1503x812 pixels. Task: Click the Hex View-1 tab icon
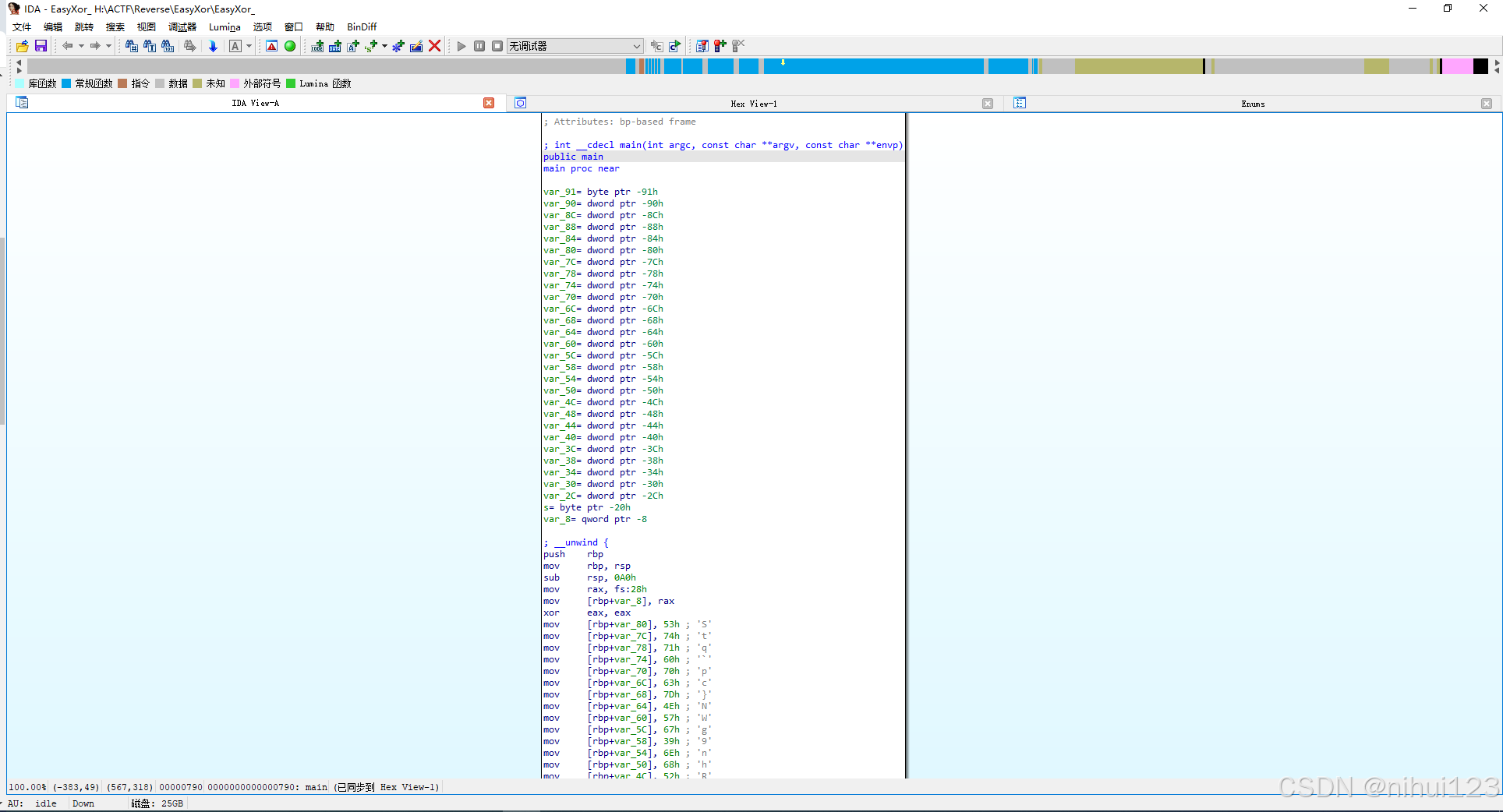pyautogui.click(x=521, y=103)
